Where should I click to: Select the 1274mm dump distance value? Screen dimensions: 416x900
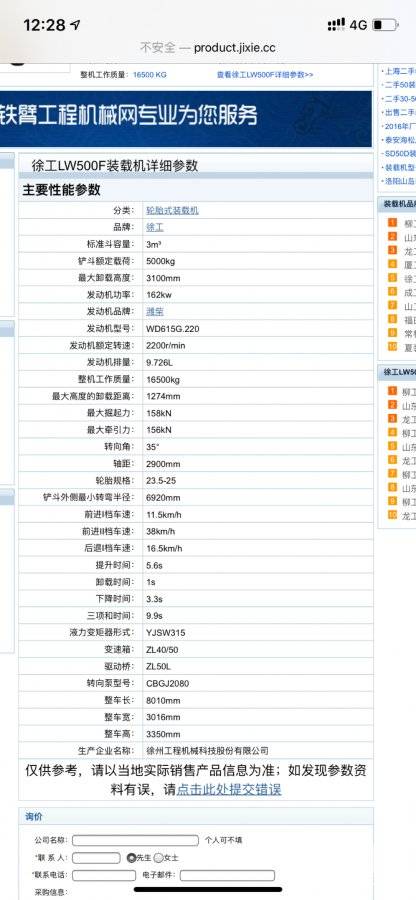[164, 396]
